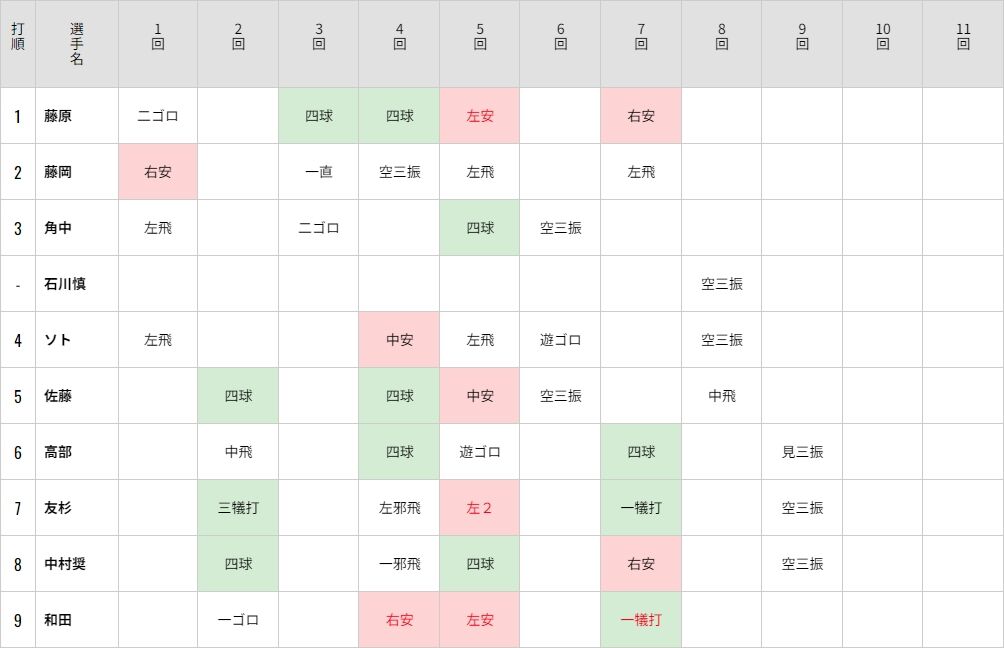Select 佐藤's 中飛 cell in inning 8
Image resolution: width=1004 pixels, height=648 pixels.
click(x=722, y=396)
